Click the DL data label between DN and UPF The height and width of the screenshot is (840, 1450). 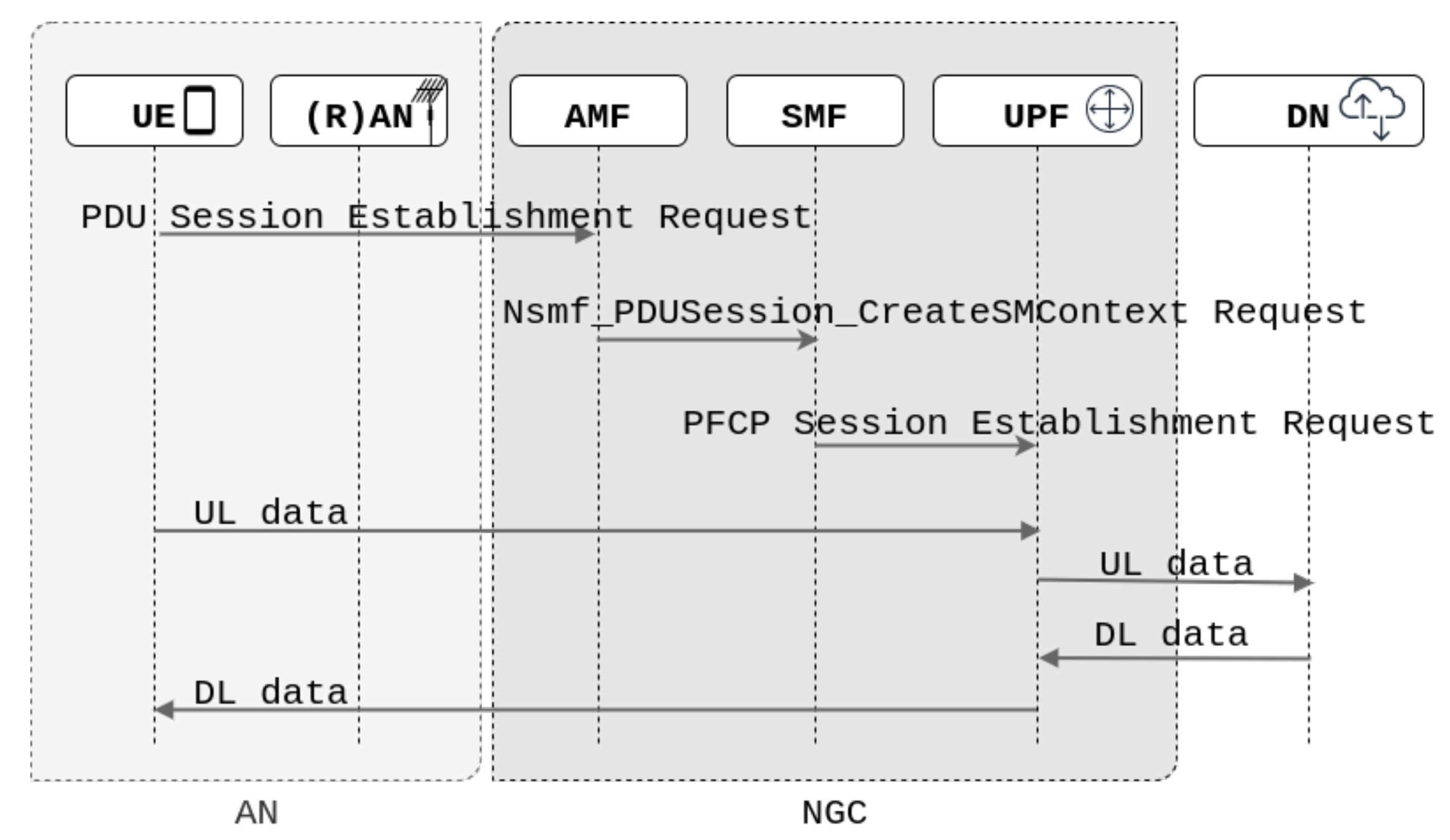(x=1171, y=635)
